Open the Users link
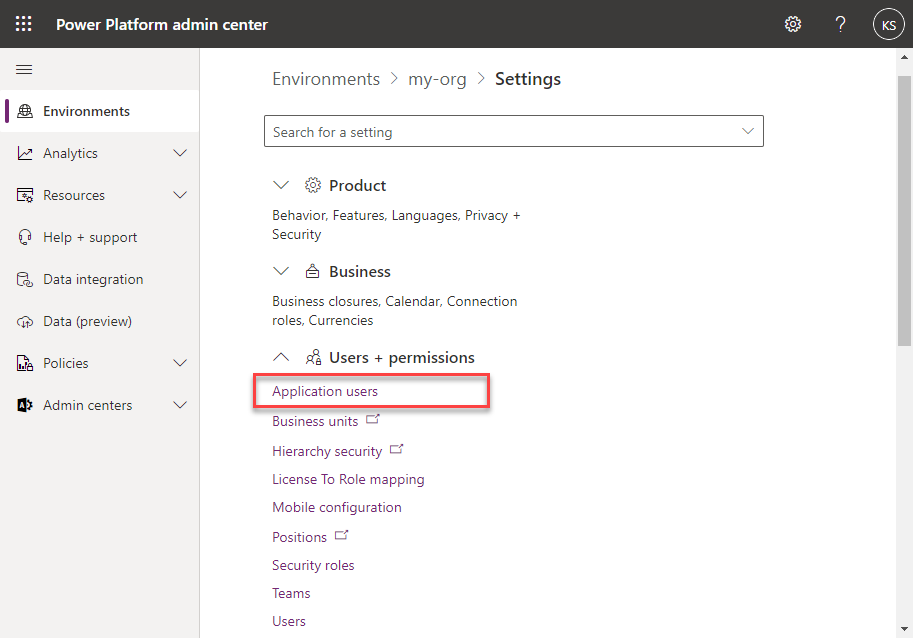Viewport: 913px width, 638px height. click(288, 621)
